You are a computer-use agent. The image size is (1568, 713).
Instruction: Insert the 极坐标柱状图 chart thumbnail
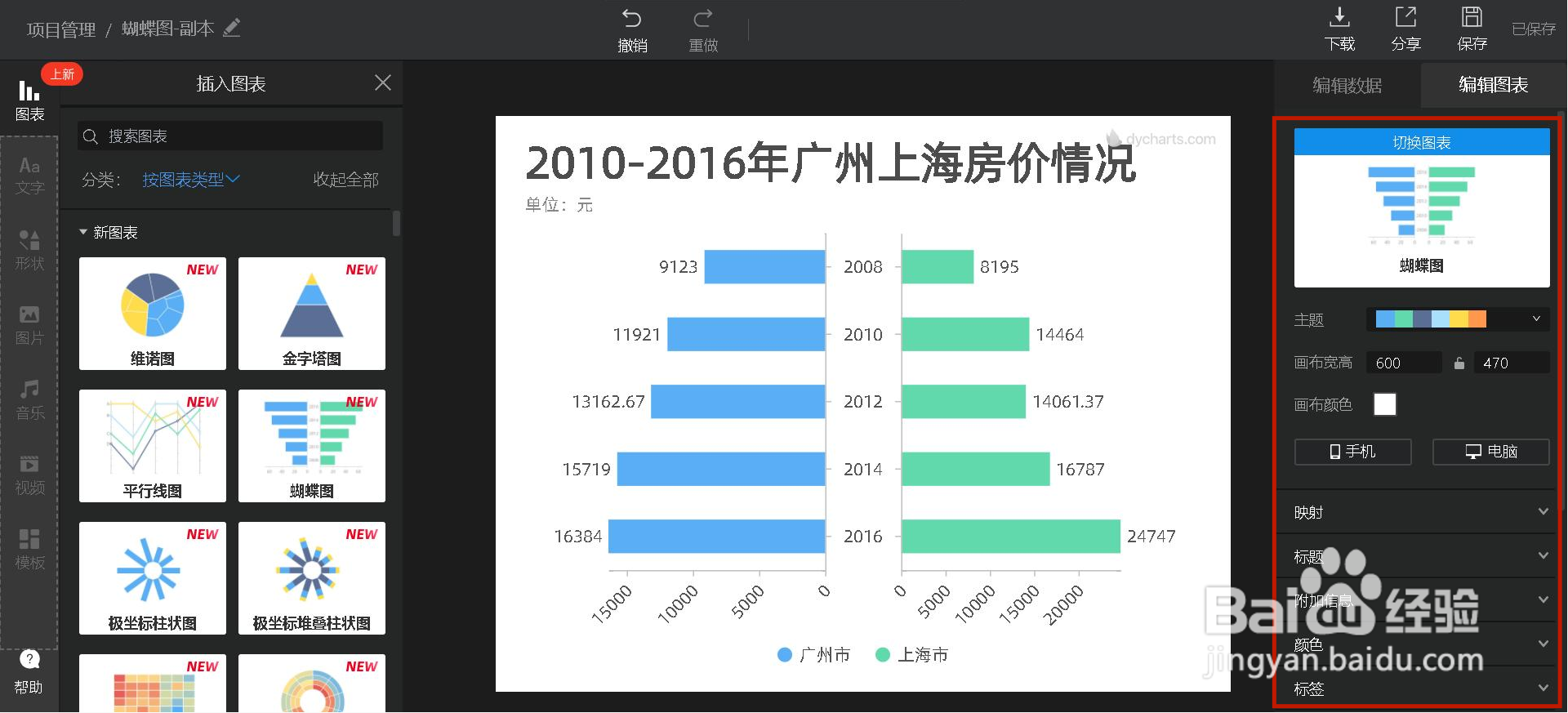(153, 578)
